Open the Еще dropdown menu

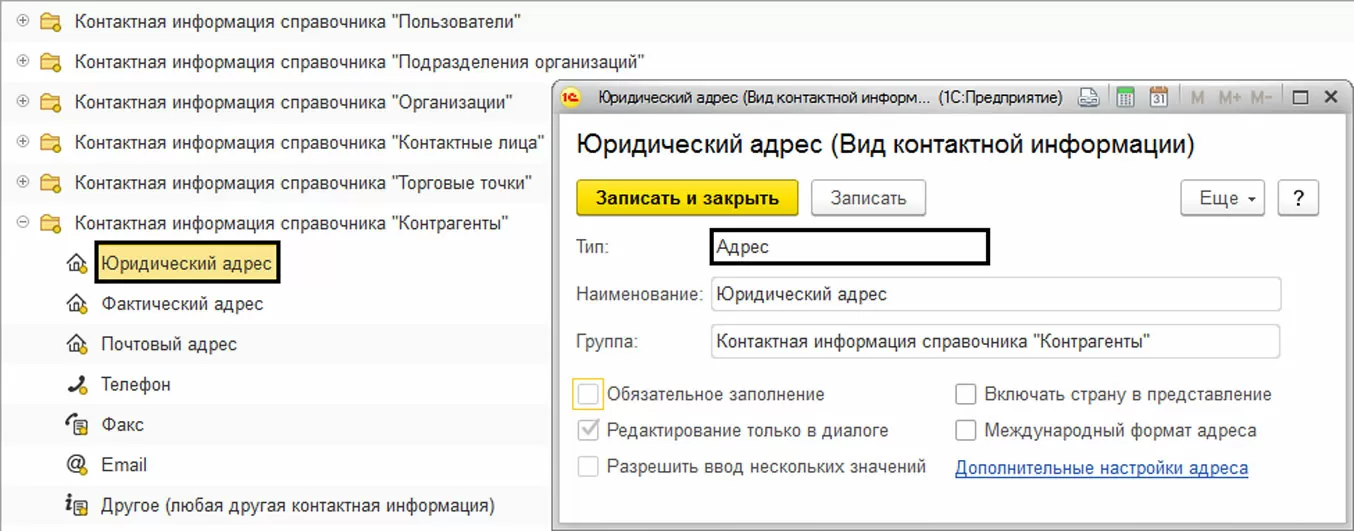click(x=1224, y=198)
